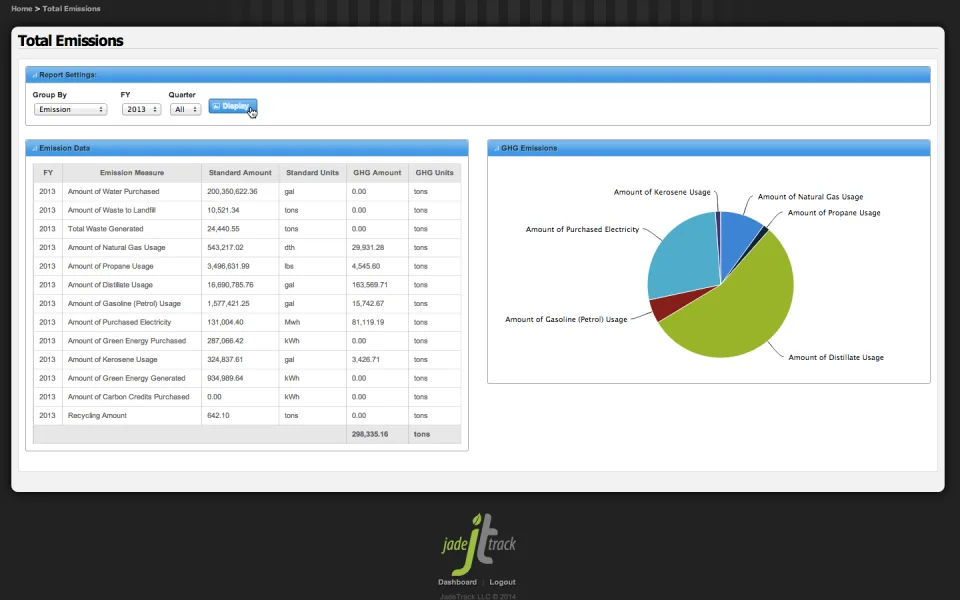This screenshot has width=960, height=600.
Task: Collapse the Report Settings panel icon
Action: tap(34, 75)
